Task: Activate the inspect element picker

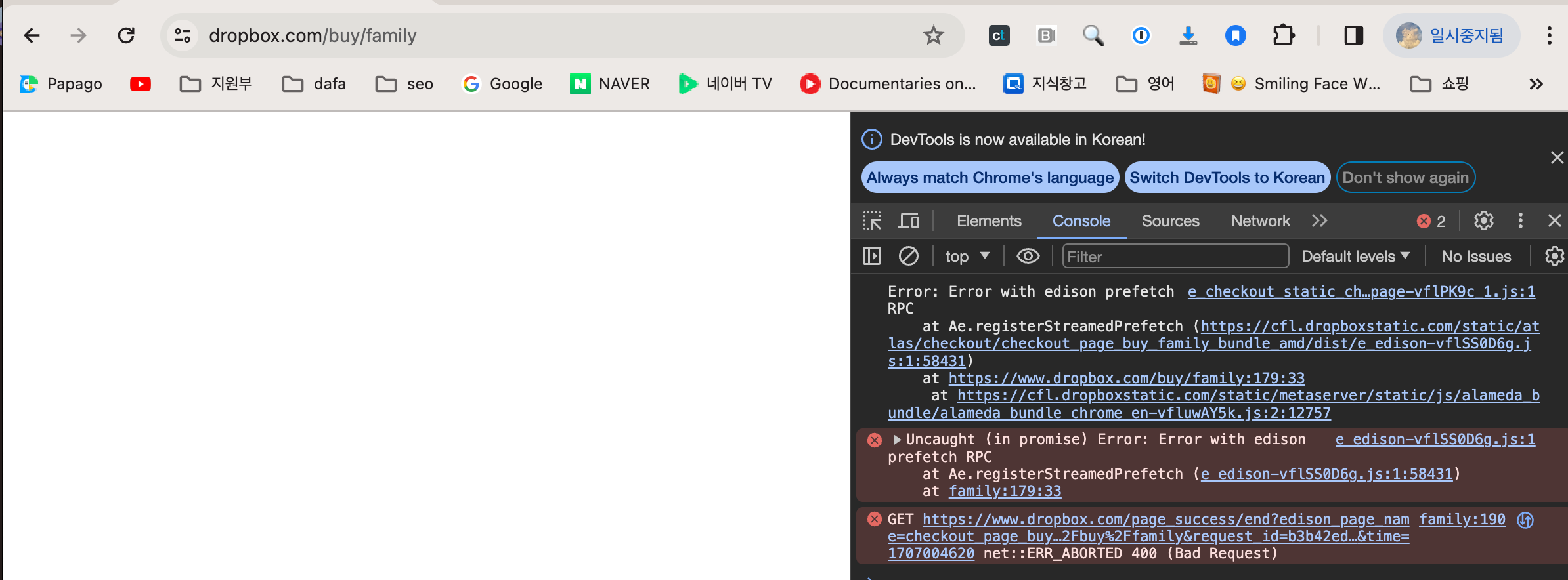Action: click(x=872, y=221)
